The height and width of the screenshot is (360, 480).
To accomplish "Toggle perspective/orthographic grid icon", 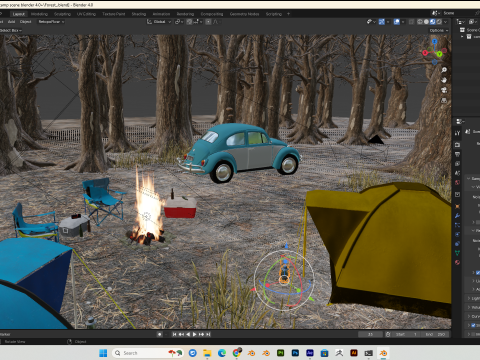I will coord(444,100).
